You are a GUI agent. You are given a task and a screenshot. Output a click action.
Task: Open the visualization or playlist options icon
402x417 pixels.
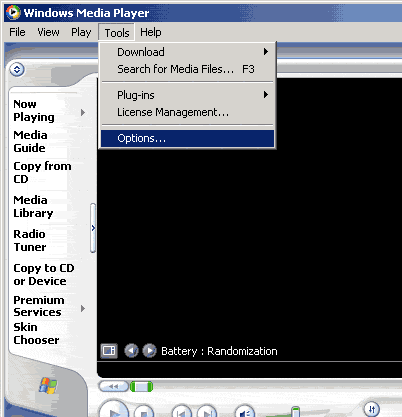(x=109, y=351)
